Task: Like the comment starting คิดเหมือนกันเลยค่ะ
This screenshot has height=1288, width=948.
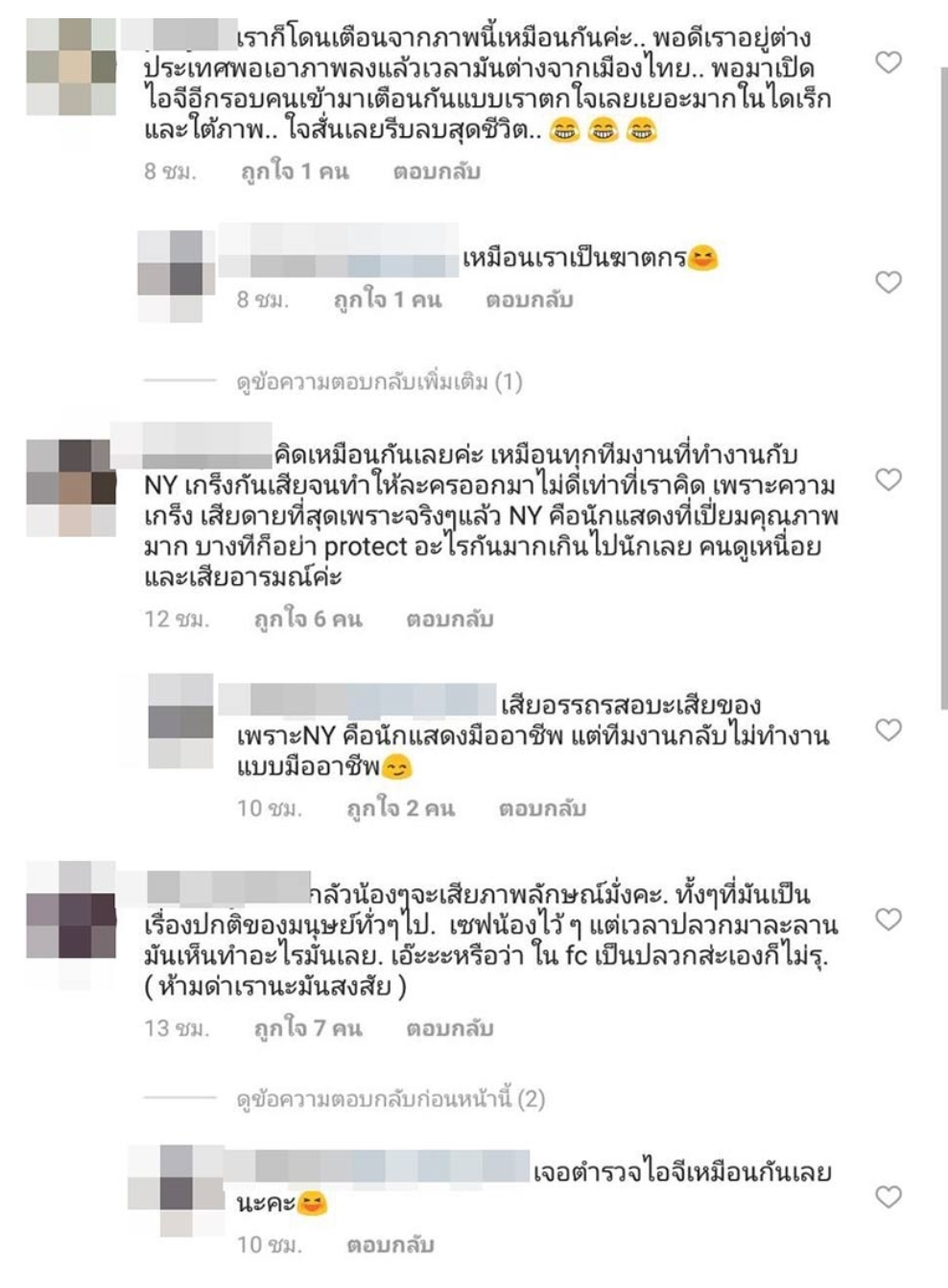Action: point(889,479)
